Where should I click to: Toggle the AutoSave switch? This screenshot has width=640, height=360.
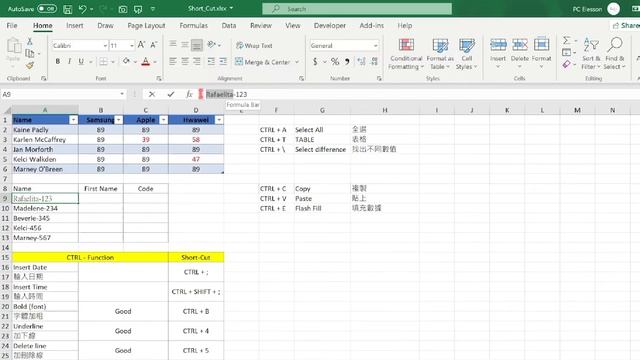[47, 9]
